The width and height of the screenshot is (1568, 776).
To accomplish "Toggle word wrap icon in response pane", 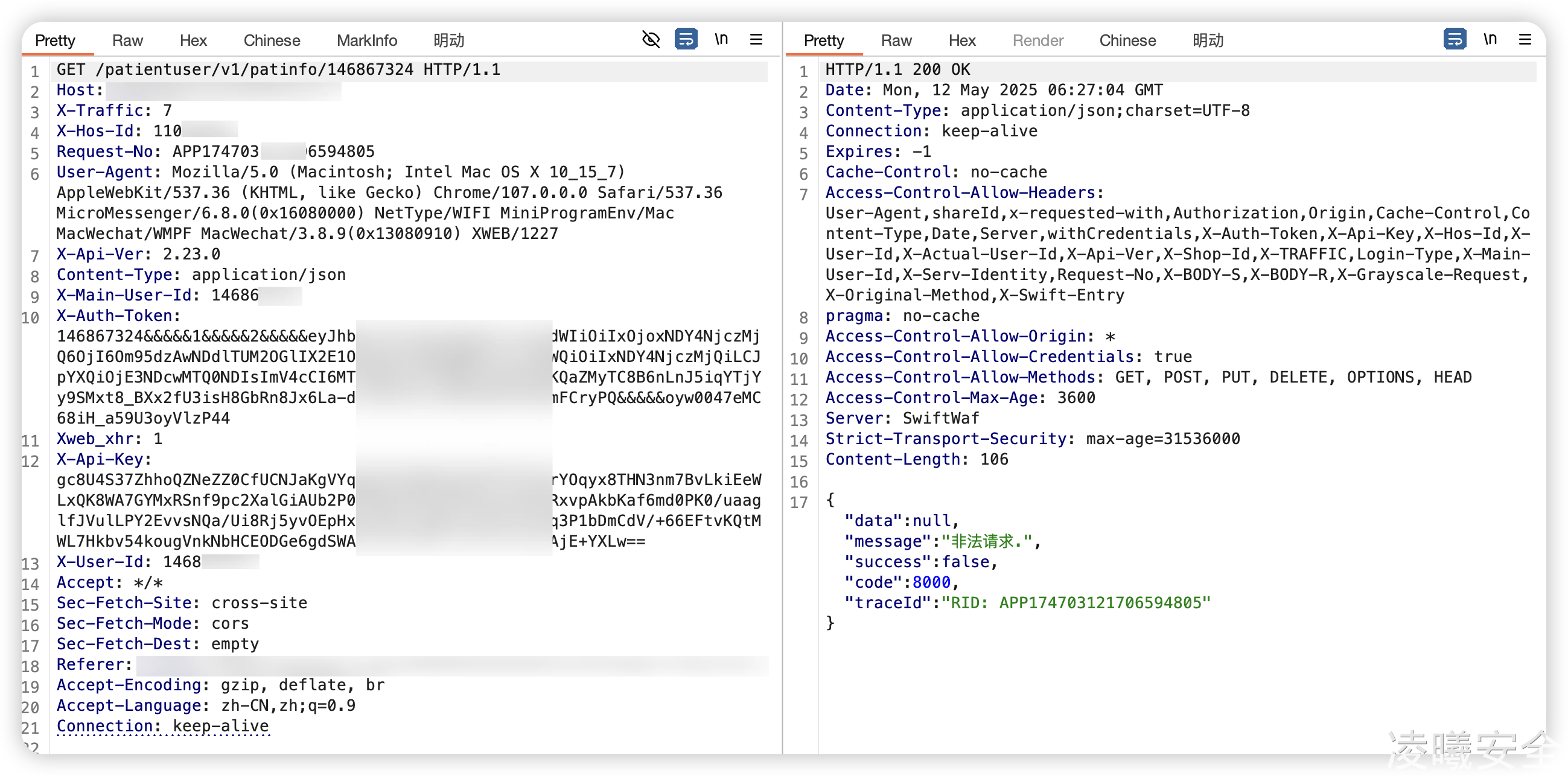I will click(x=1454, y=40).
